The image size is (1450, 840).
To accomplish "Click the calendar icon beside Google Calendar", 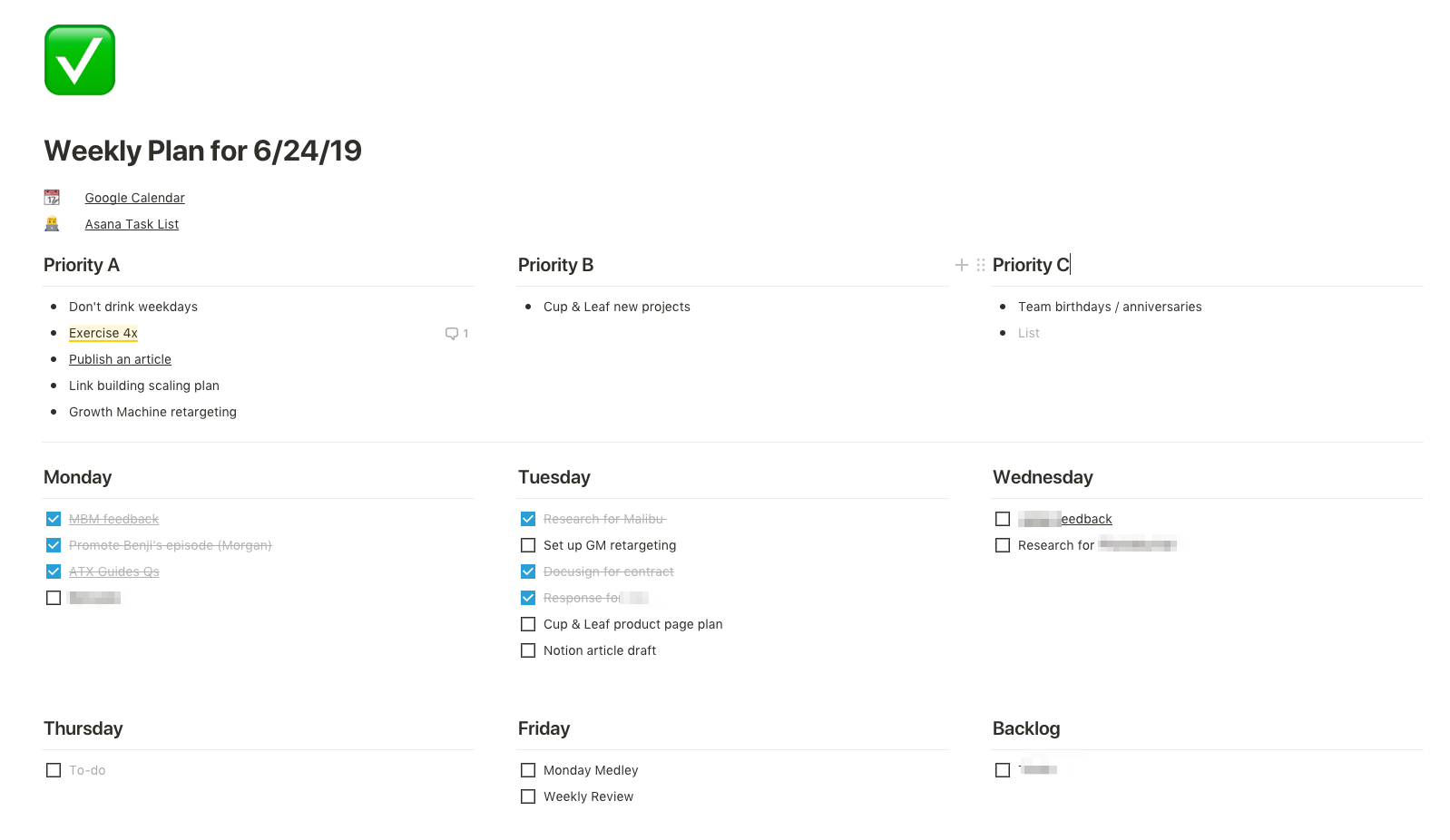I will click(52, 197).
